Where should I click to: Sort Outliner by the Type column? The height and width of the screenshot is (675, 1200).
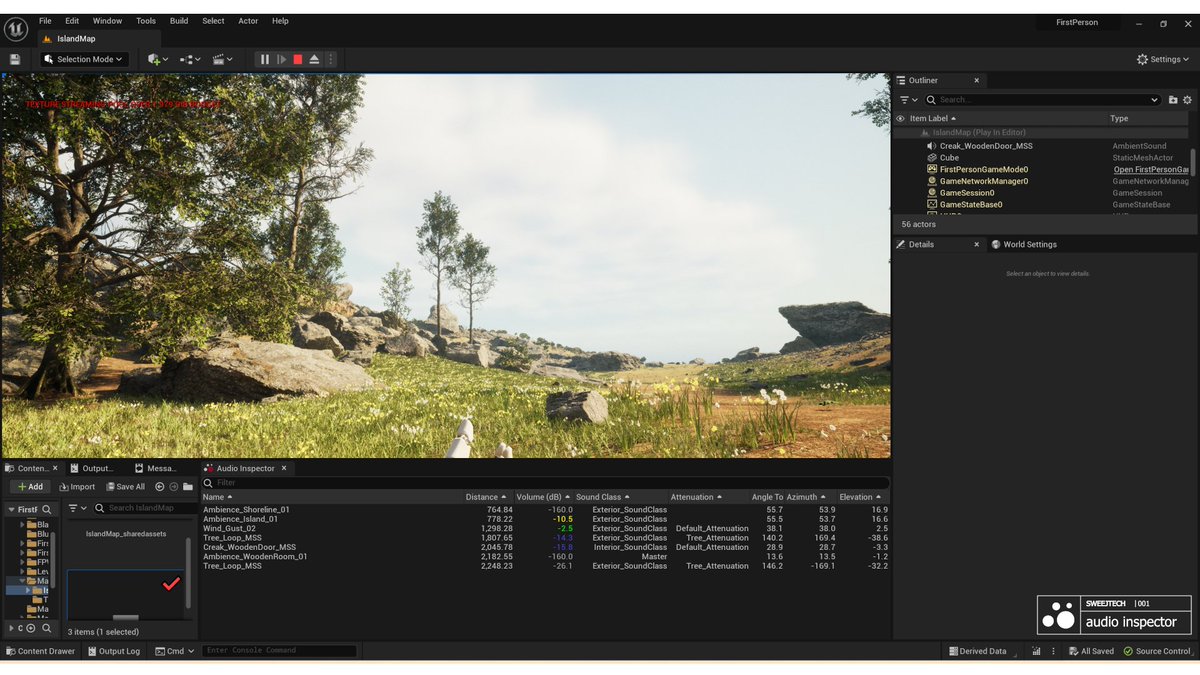pos(1119,119)
